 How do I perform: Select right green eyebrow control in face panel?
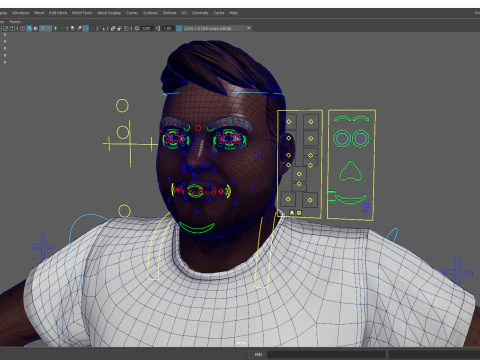361,119
